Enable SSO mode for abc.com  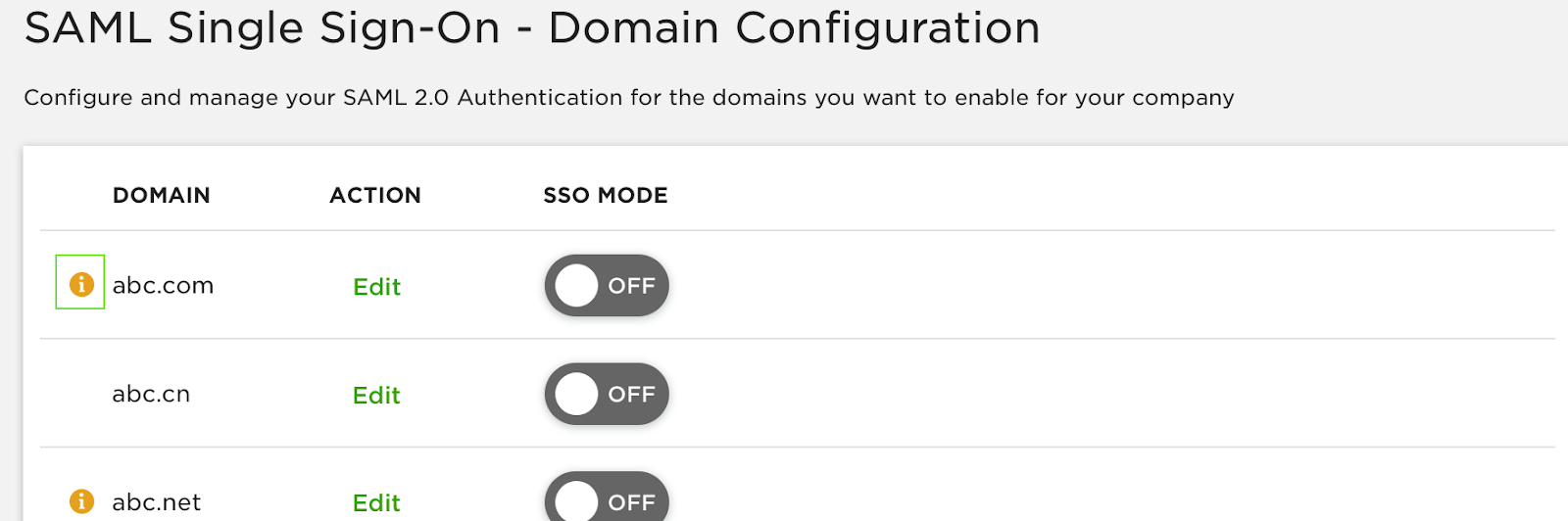pyautogui.click(x=607, y=286)
